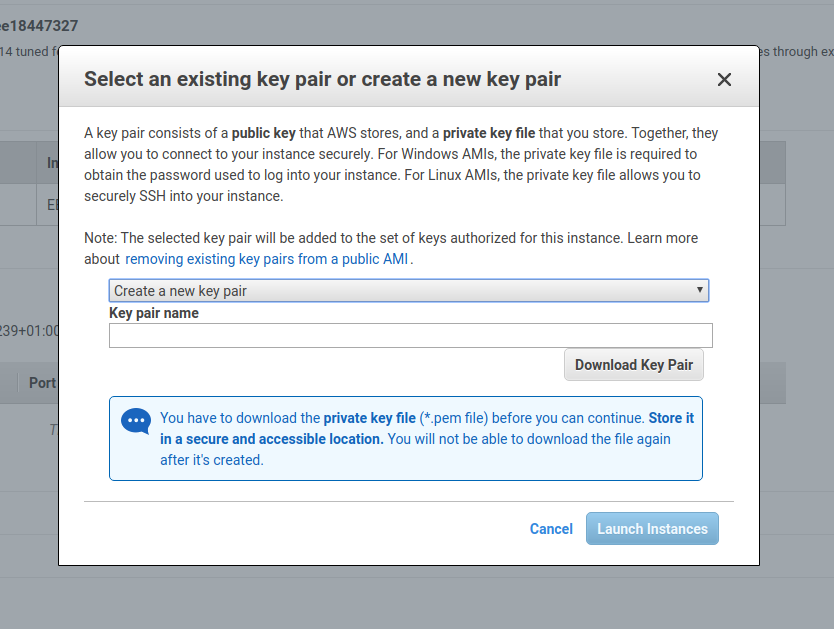This screenshot has width=834, height=629.
Task: Open the 'Create a new key pair' combo box
Action: (408, 291)
